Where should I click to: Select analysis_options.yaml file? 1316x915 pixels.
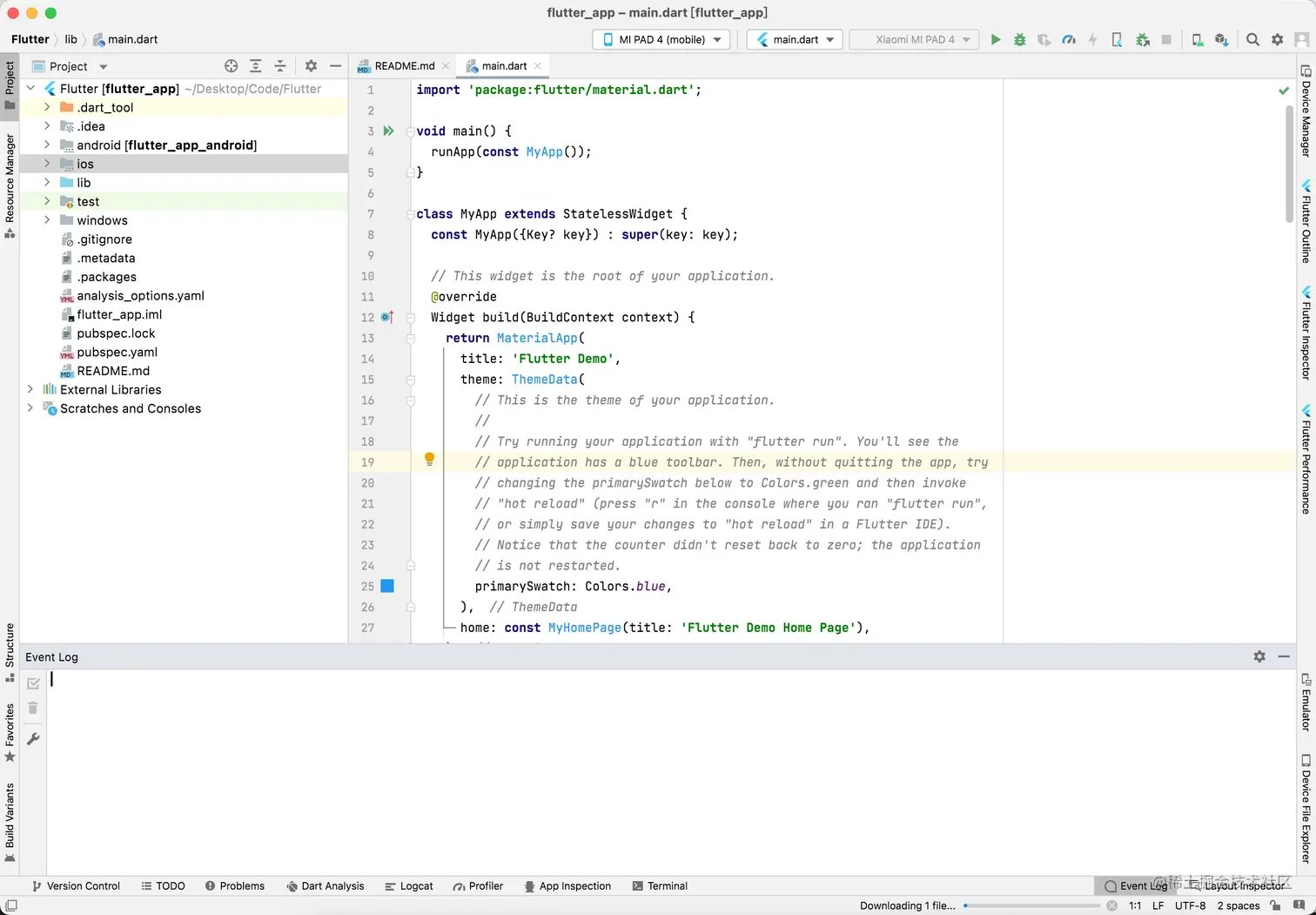coord(140,295)
